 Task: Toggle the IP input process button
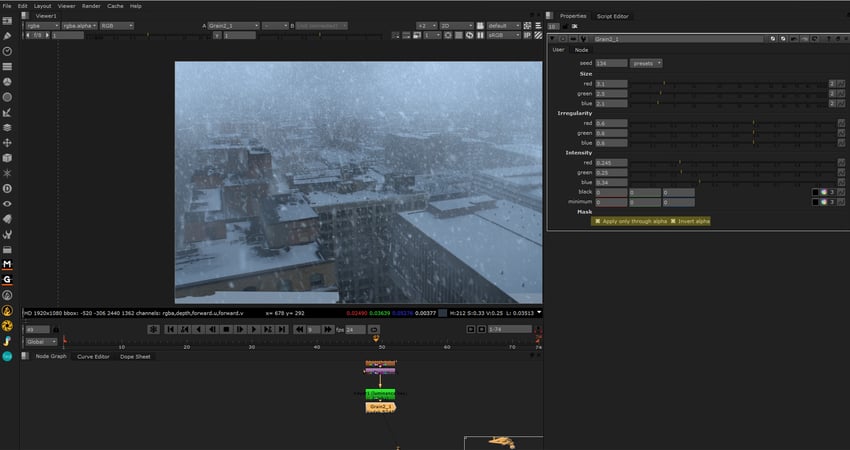tap(527, 35)
